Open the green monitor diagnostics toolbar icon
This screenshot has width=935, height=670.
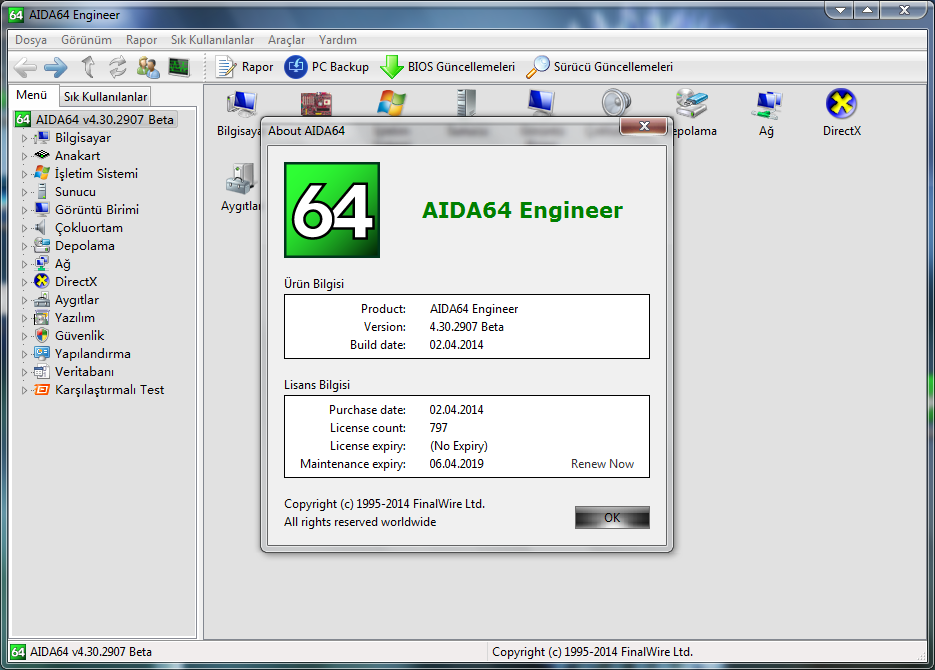(179, 67)
